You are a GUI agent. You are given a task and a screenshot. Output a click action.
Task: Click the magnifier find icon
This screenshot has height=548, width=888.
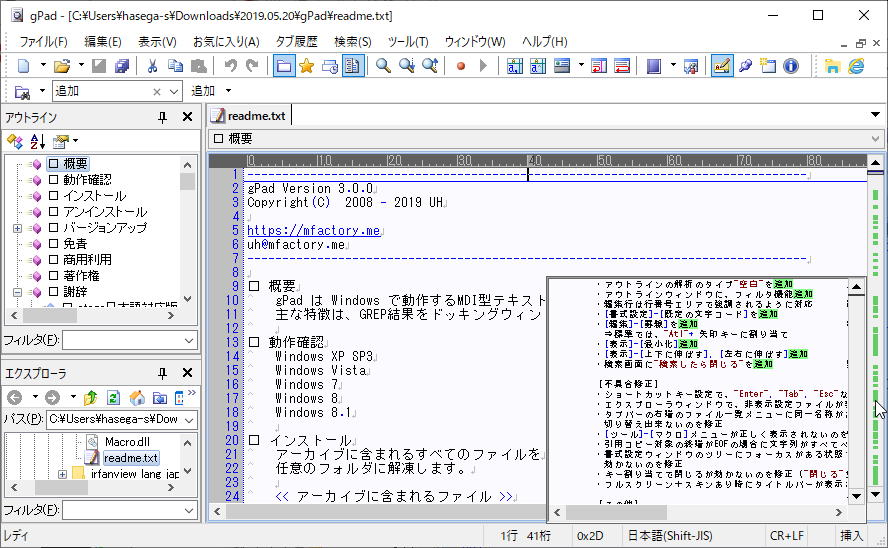383,66
